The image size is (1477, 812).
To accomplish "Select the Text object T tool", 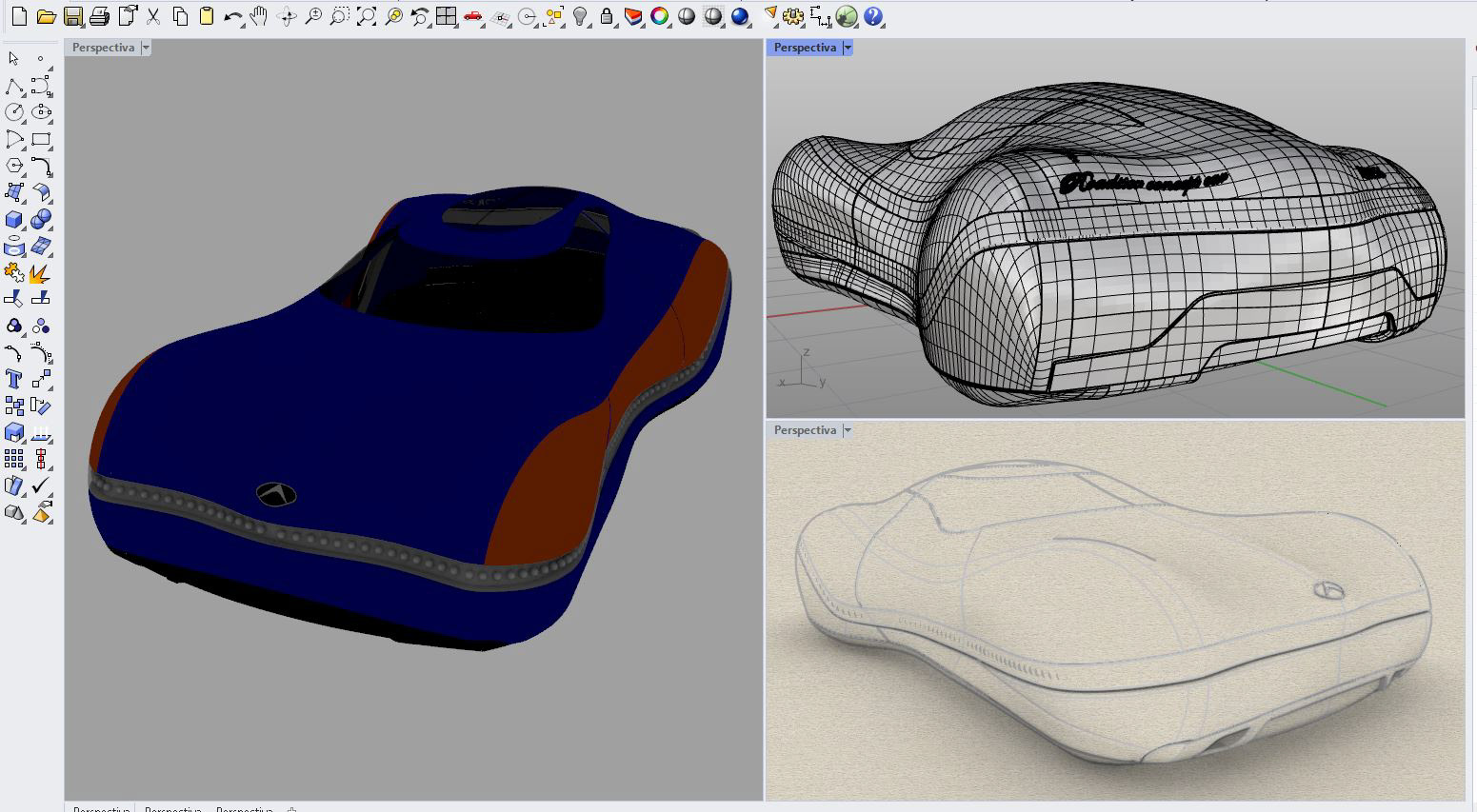I will pyautogui.click(x=14, y=379).
